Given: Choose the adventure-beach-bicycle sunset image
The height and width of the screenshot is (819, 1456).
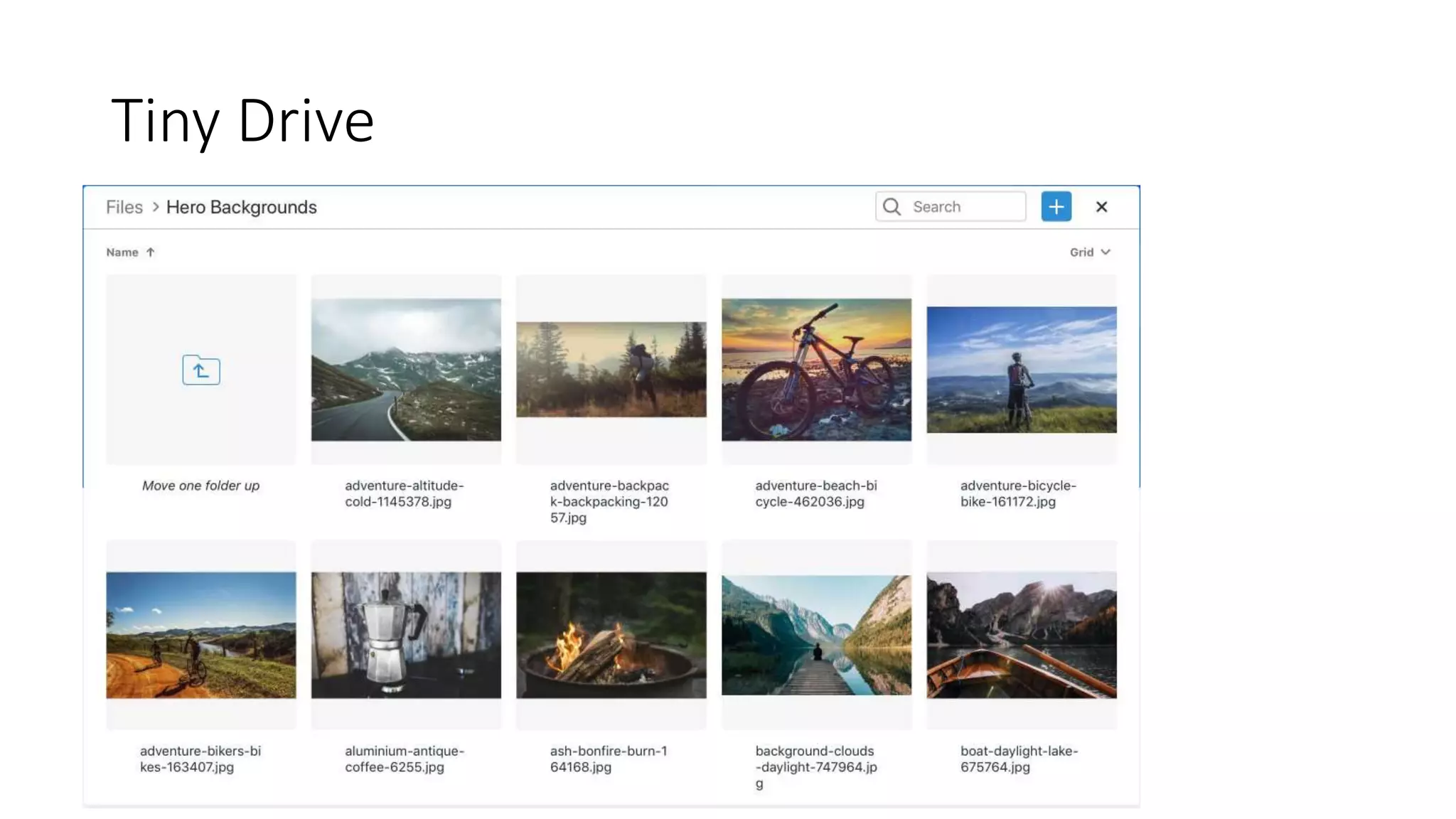Looking at the screenshot, I should coord(816,370).
